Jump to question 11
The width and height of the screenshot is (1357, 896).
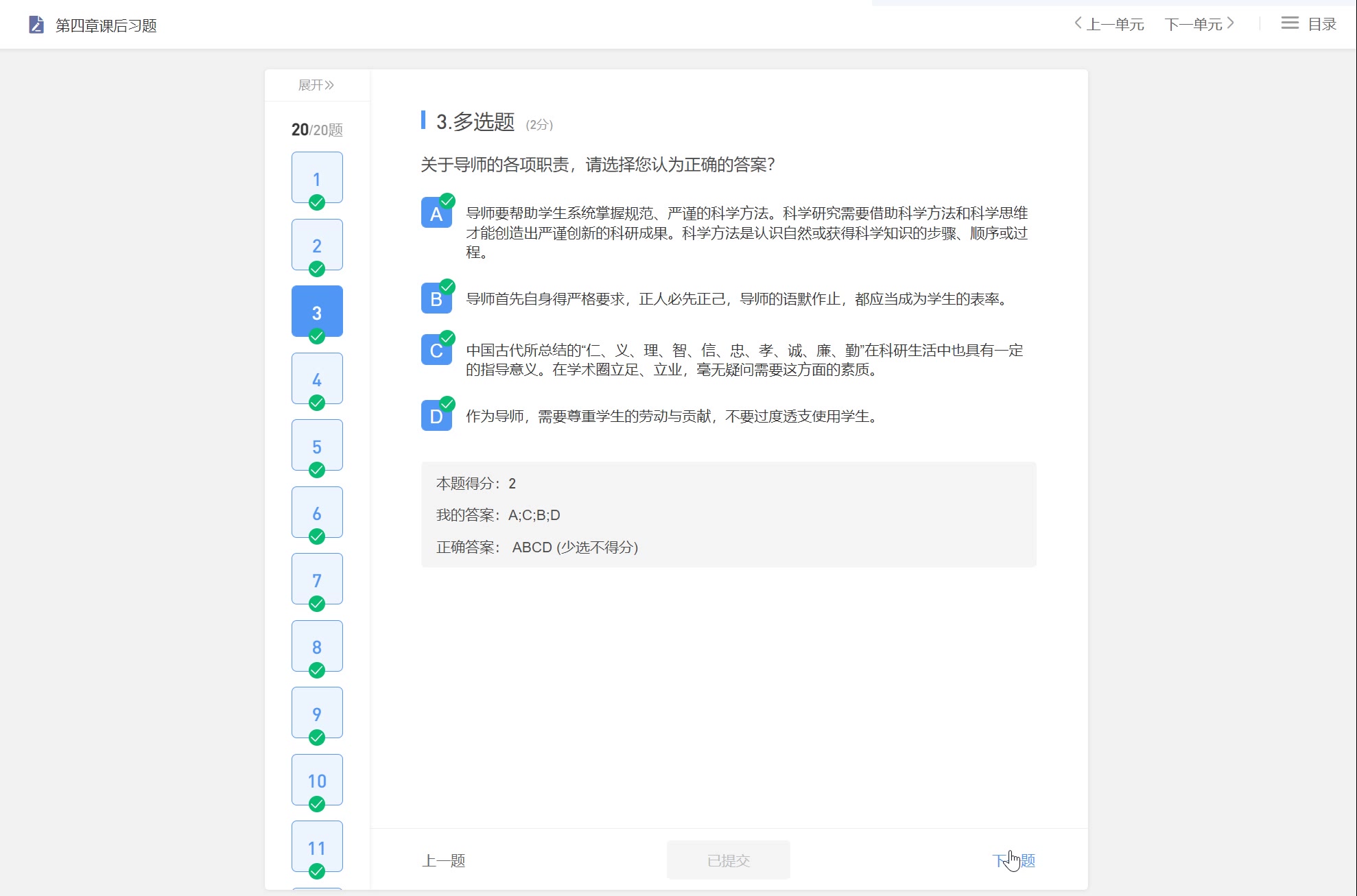pyautogui.click(x=317, y=846)
